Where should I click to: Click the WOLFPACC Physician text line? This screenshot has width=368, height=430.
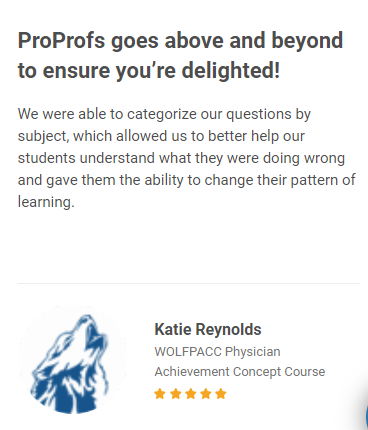(x=217, y=352)
